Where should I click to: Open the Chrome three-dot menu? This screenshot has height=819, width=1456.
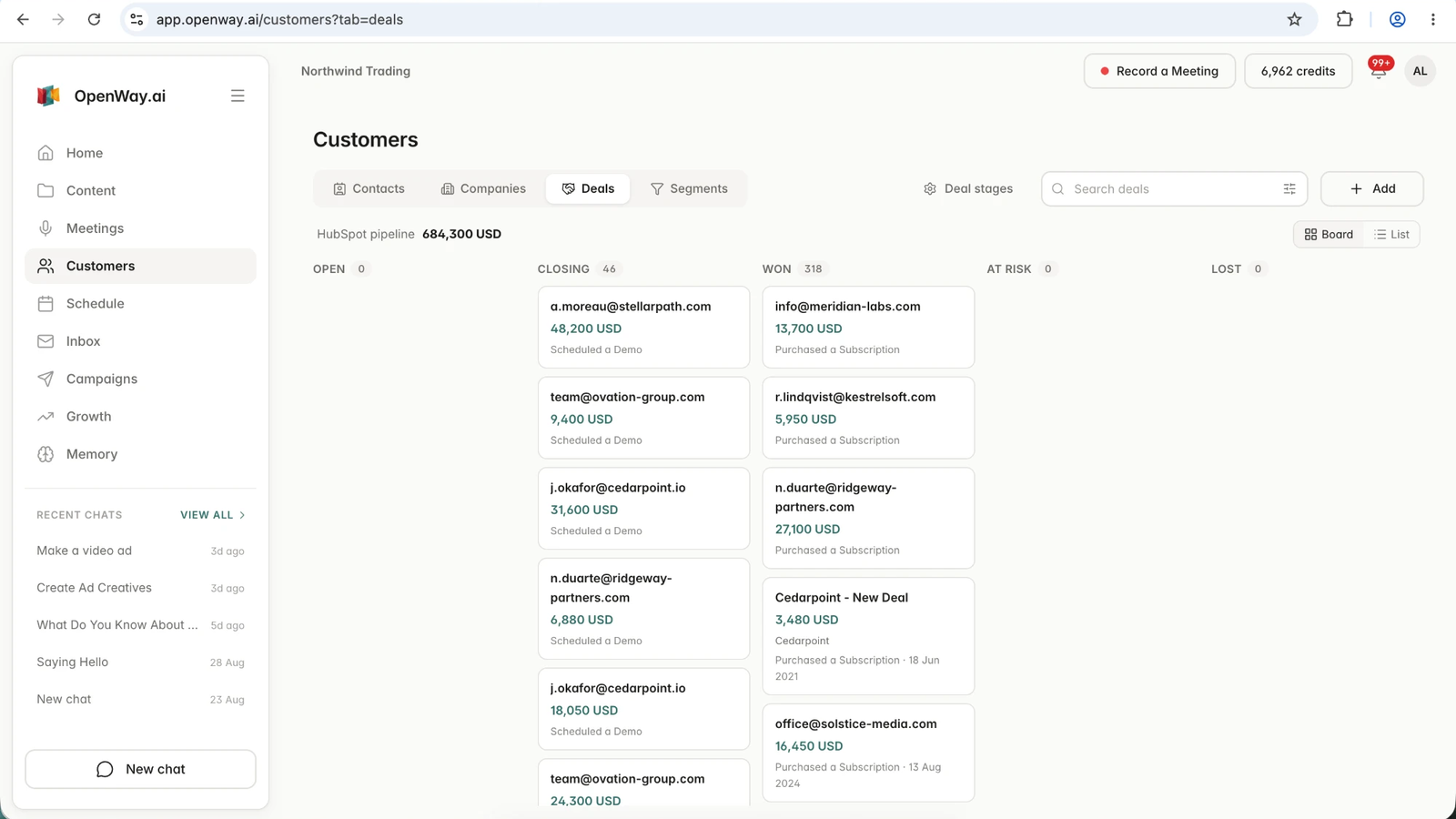(x=1432, y=19)
